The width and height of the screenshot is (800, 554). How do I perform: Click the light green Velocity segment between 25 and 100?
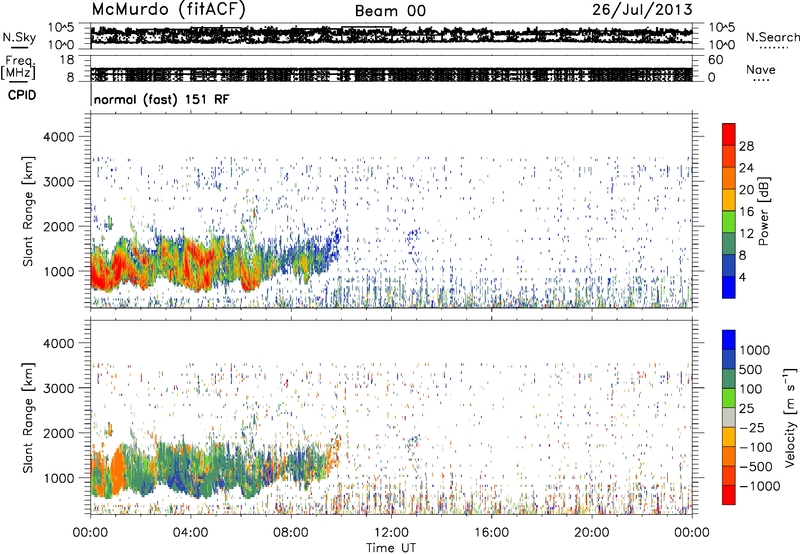pyautogui.click(x=729, y=398)
